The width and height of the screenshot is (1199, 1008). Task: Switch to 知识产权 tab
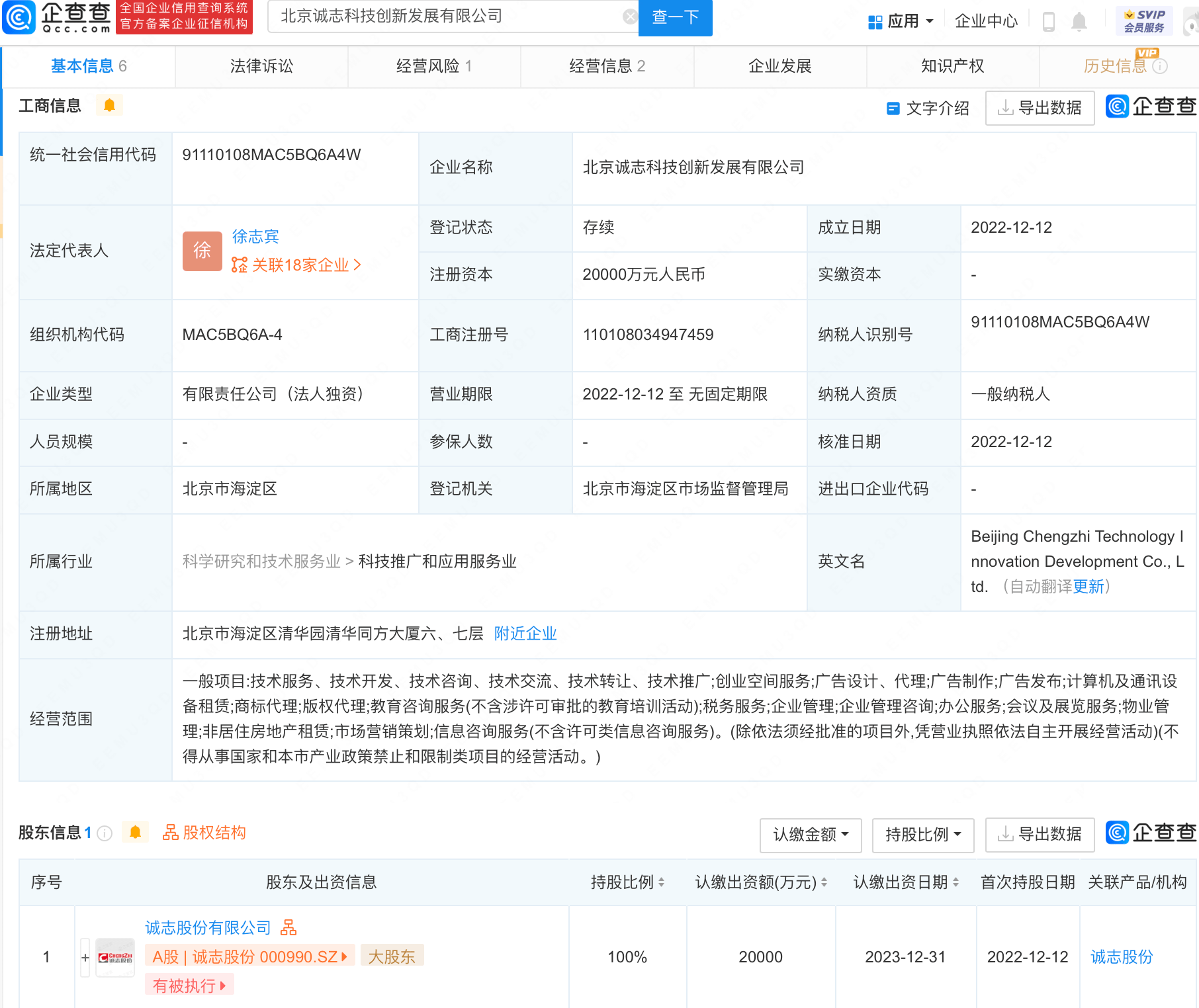(952, 66)
